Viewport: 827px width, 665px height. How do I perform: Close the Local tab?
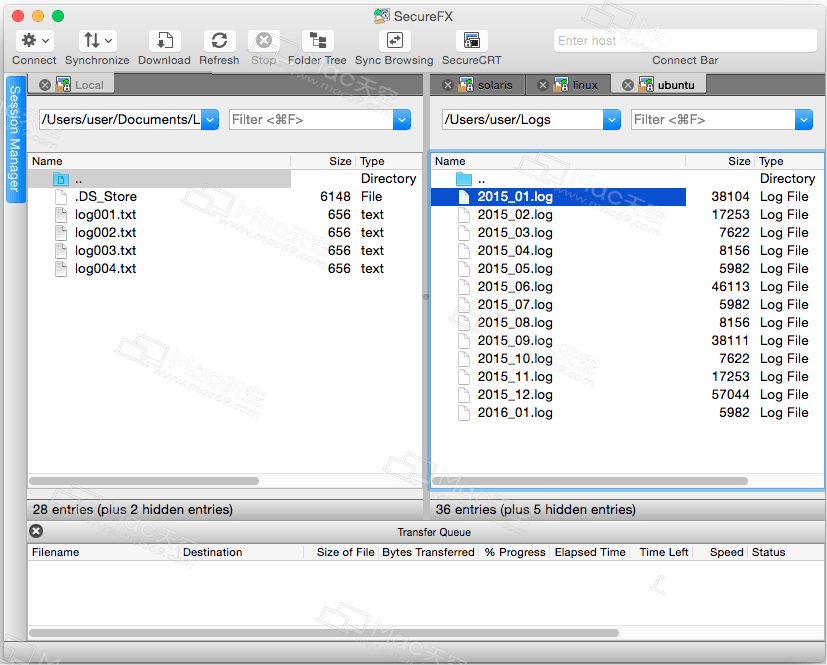tap(45, 85)
